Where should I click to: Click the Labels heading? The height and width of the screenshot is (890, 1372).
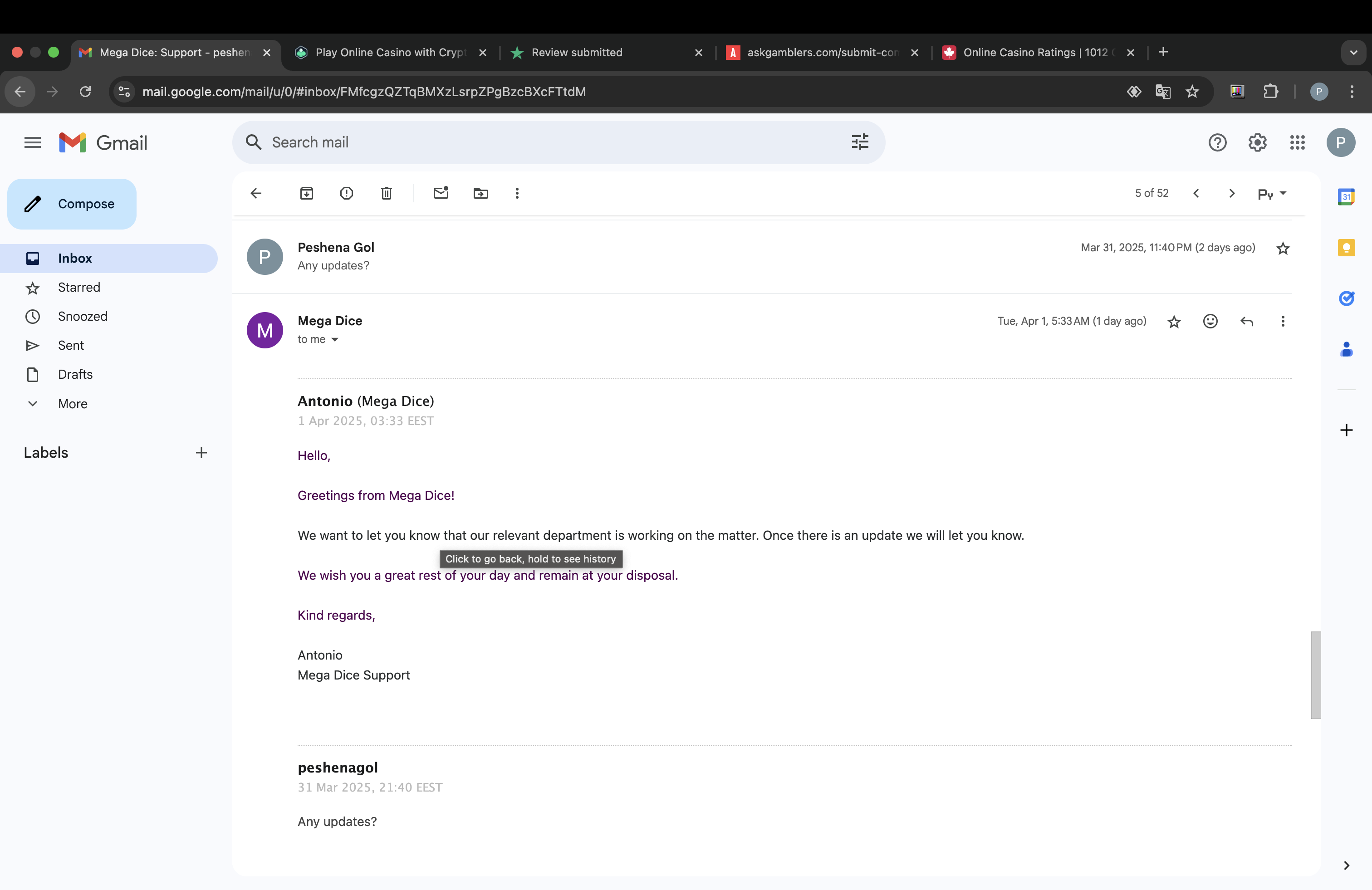(x=46, y=453)
